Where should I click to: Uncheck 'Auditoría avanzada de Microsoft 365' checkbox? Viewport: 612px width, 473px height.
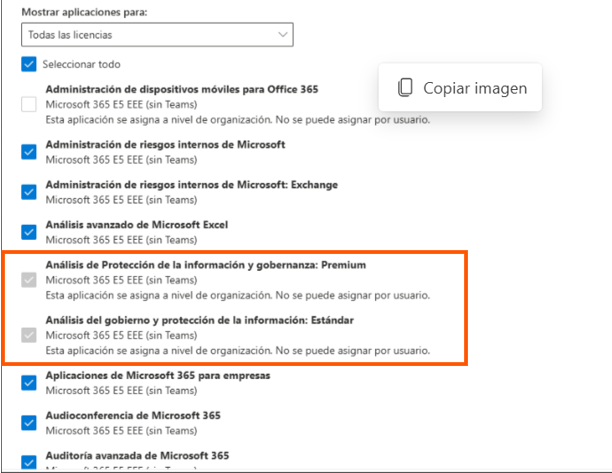29,462
